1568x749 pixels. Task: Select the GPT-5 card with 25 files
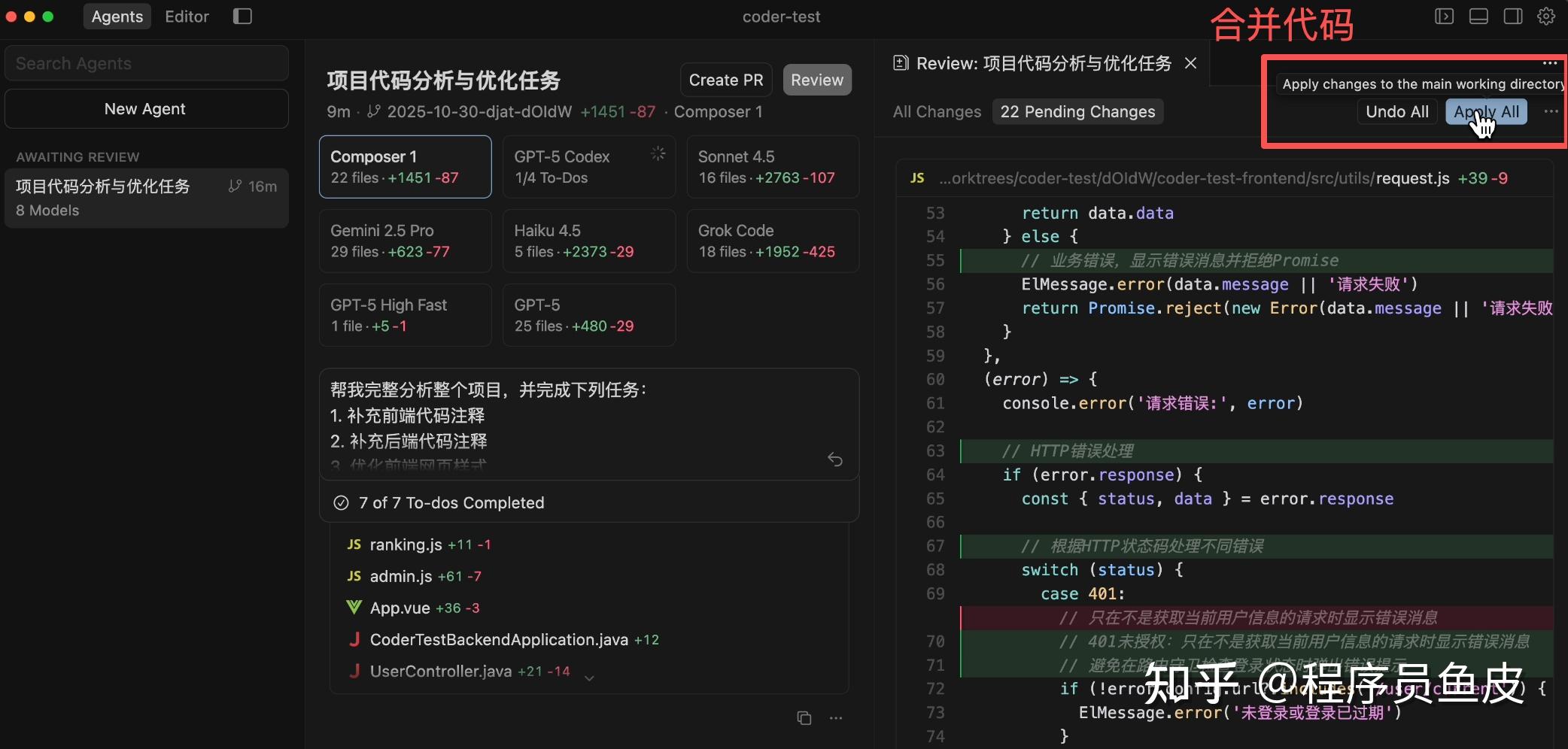589,315
